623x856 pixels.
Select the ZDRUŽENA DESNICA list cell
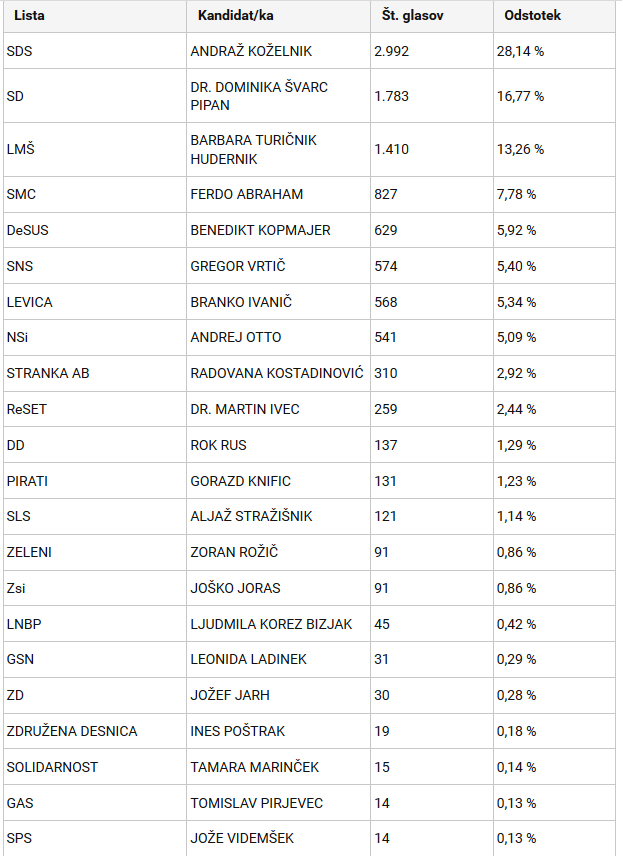coord(94,731)
